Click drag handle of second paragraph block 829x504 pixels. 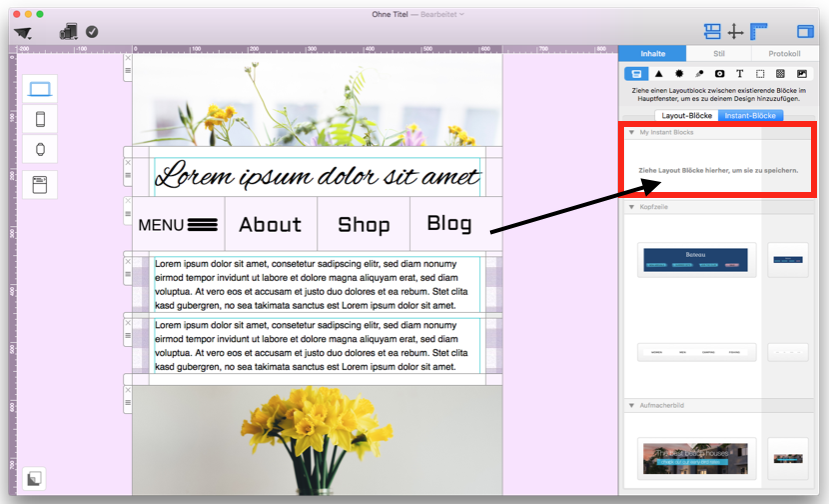coord(128,335)
